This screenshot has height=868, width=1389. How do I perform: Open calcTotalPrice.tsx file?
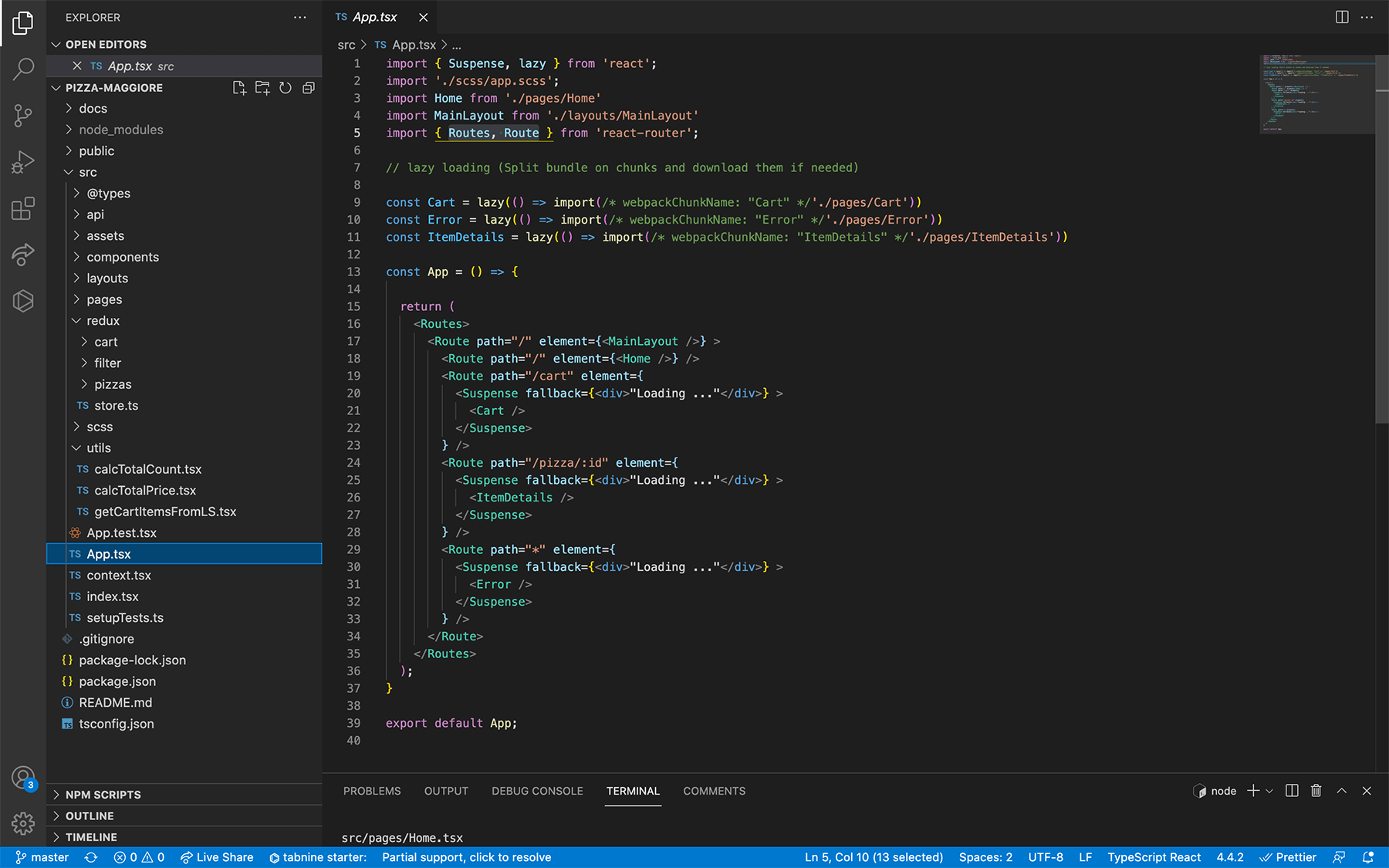coord(184,491)
